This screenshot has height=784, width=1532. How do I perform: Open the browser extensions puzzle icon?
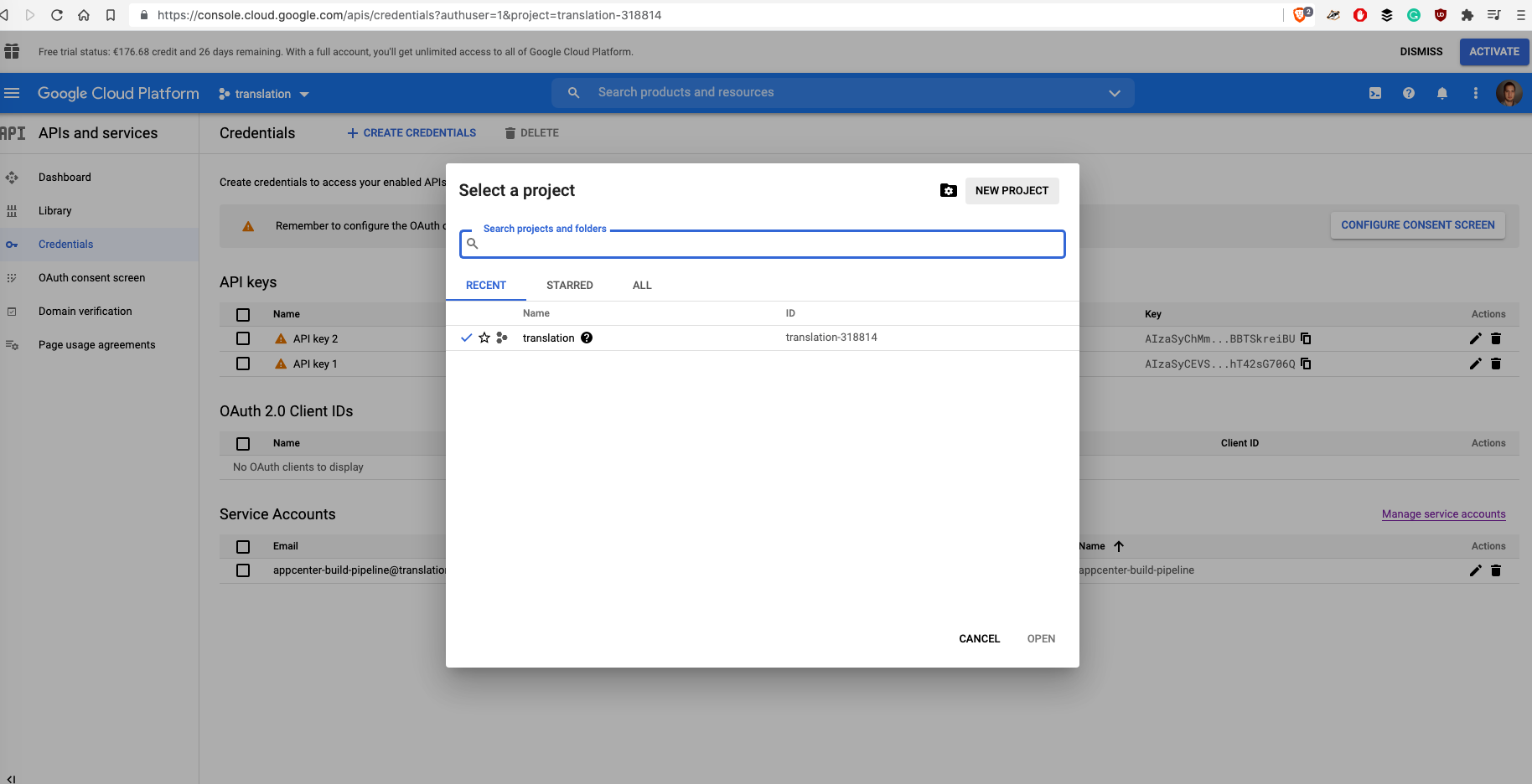click(1467, 15)
